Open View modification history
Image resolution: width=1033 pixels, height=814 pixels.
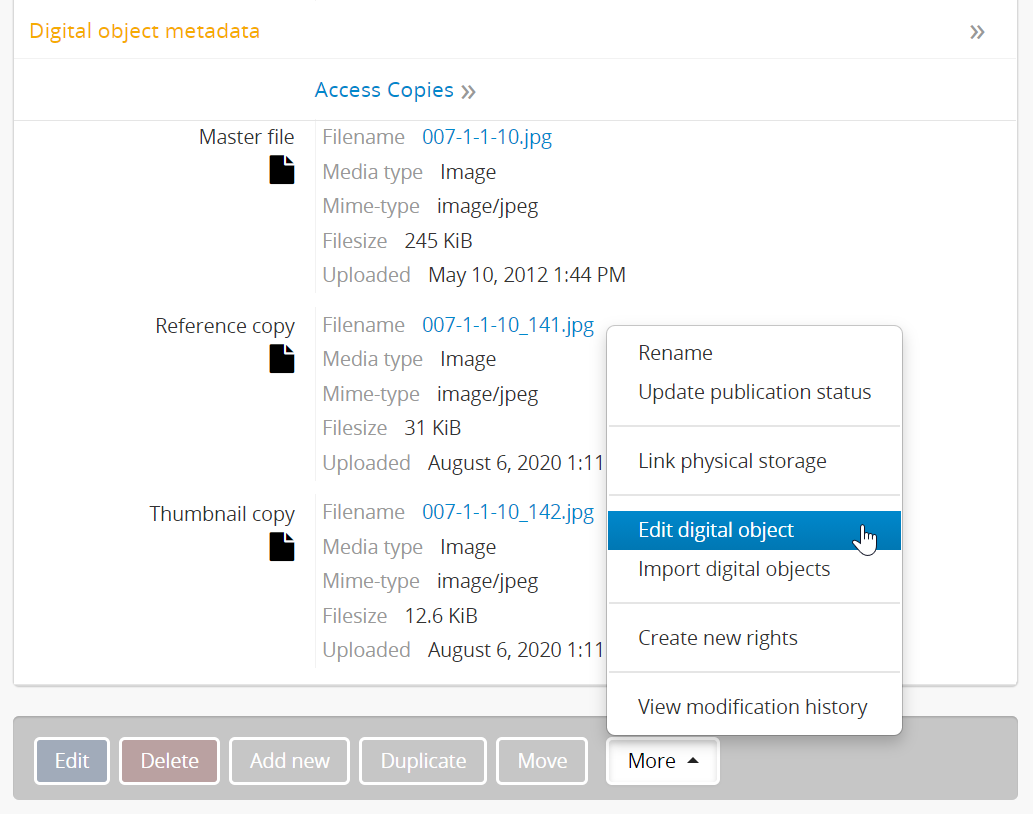point(752,707)
